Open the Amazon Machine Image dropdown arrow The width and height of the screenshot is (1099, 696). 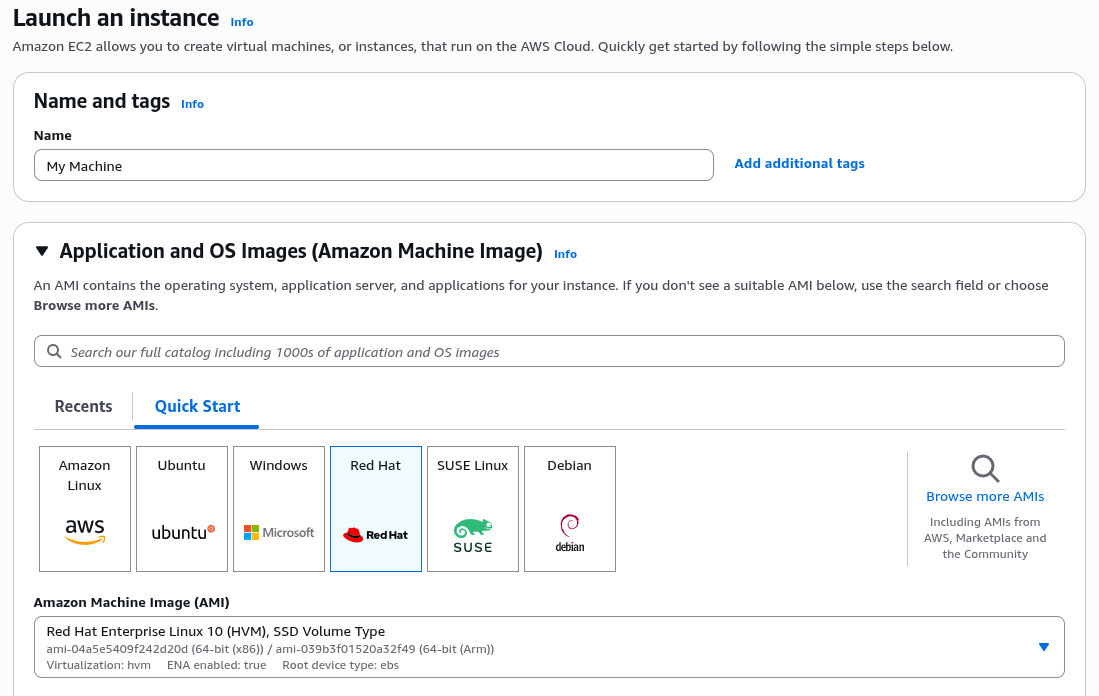[x=1043, y=647]
